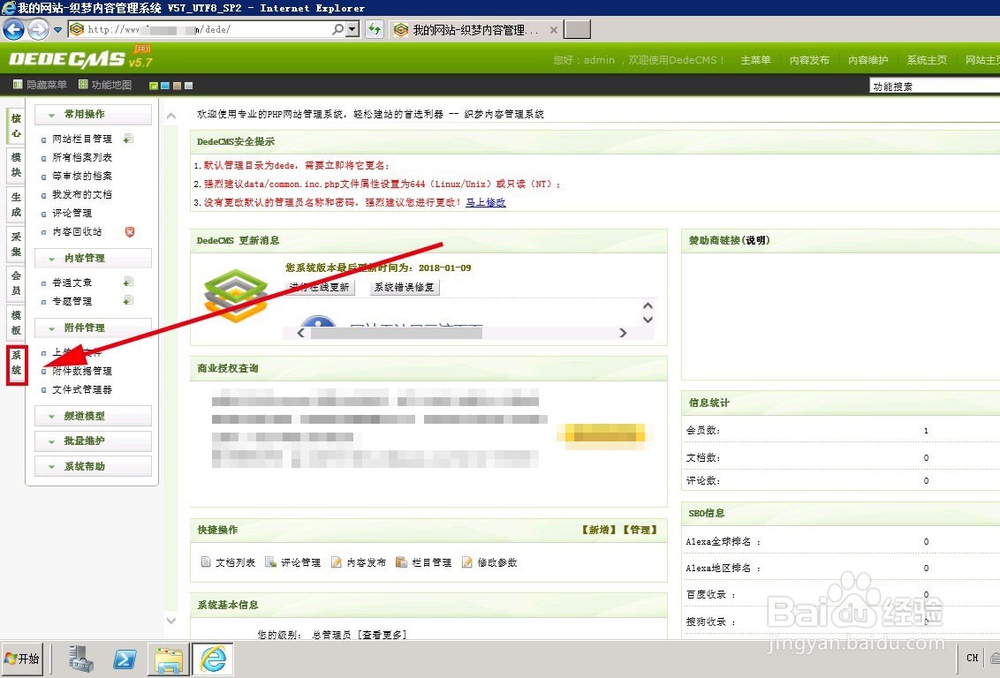The height and width of the screenshot is (678, 1000).
Task: Open 网站栏目管理 in sidebar
Action: [82, 139]
